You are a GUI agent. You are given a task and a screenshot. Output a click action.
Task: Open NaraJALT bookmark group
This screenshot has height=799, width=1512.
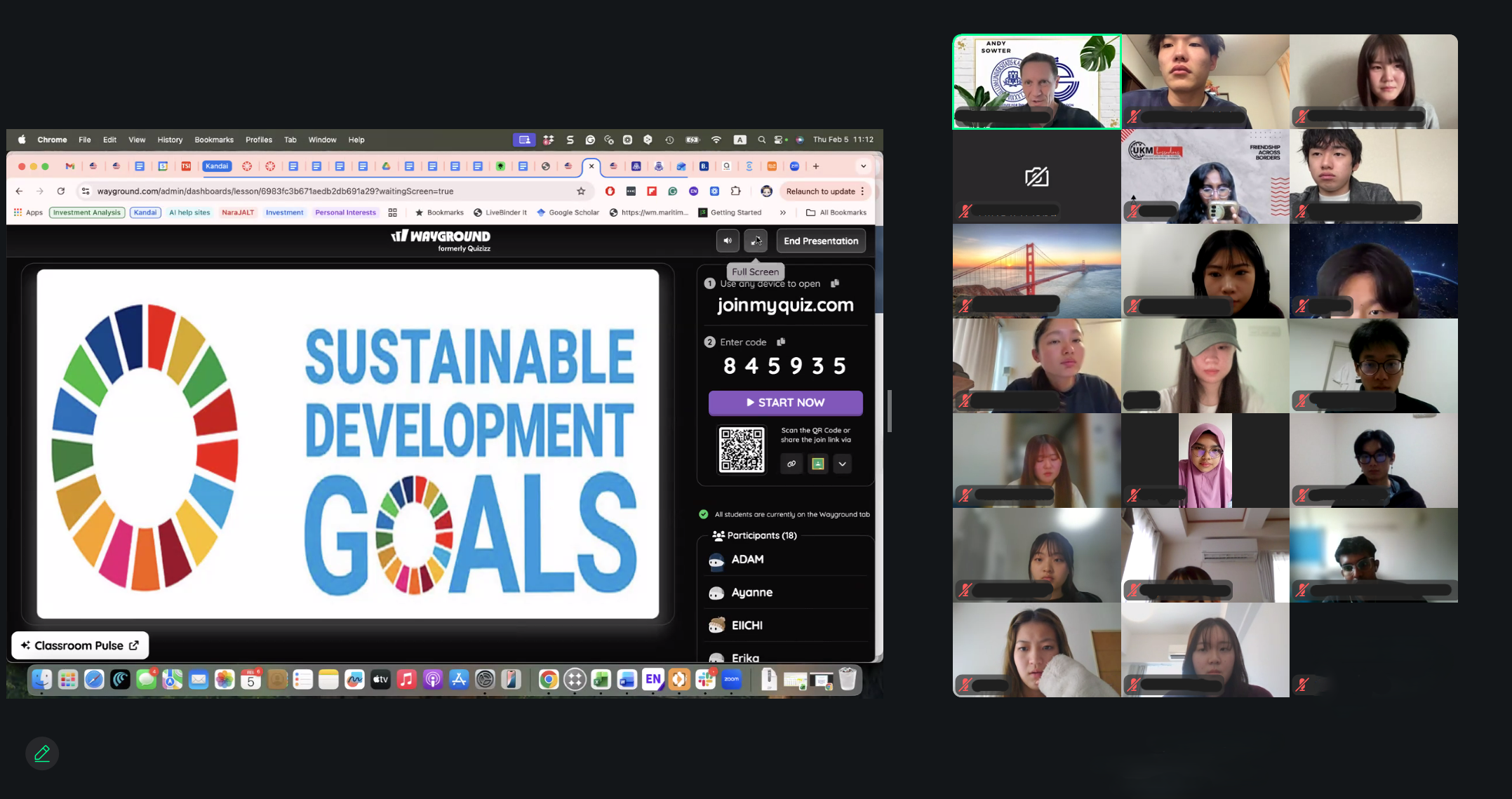[x=238, y=213]
